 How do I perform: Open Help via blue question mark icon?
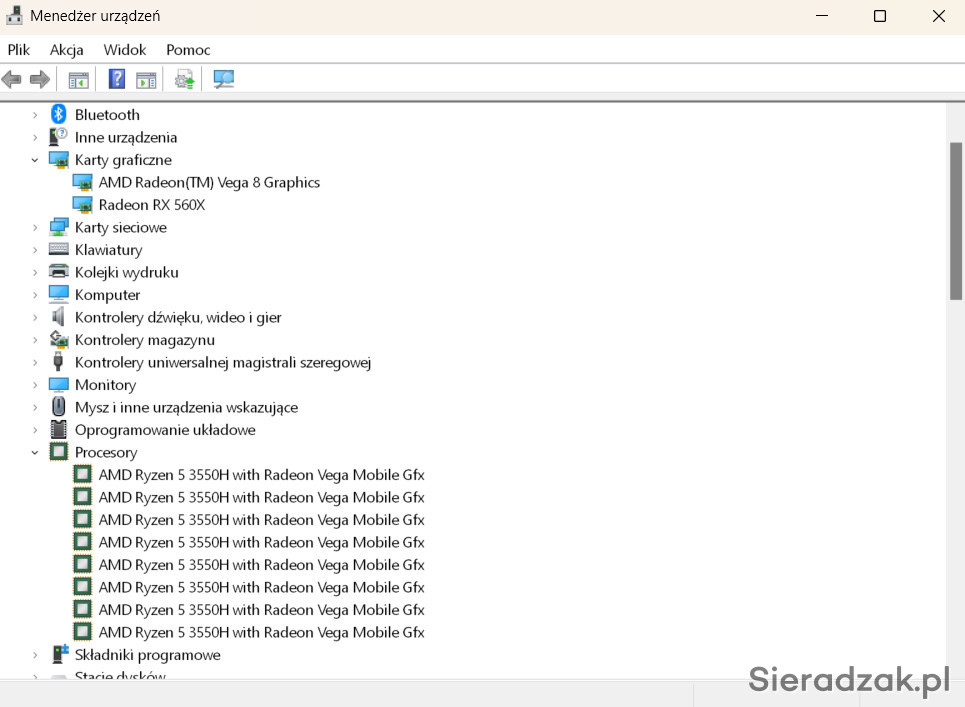(x=116, y=79)
